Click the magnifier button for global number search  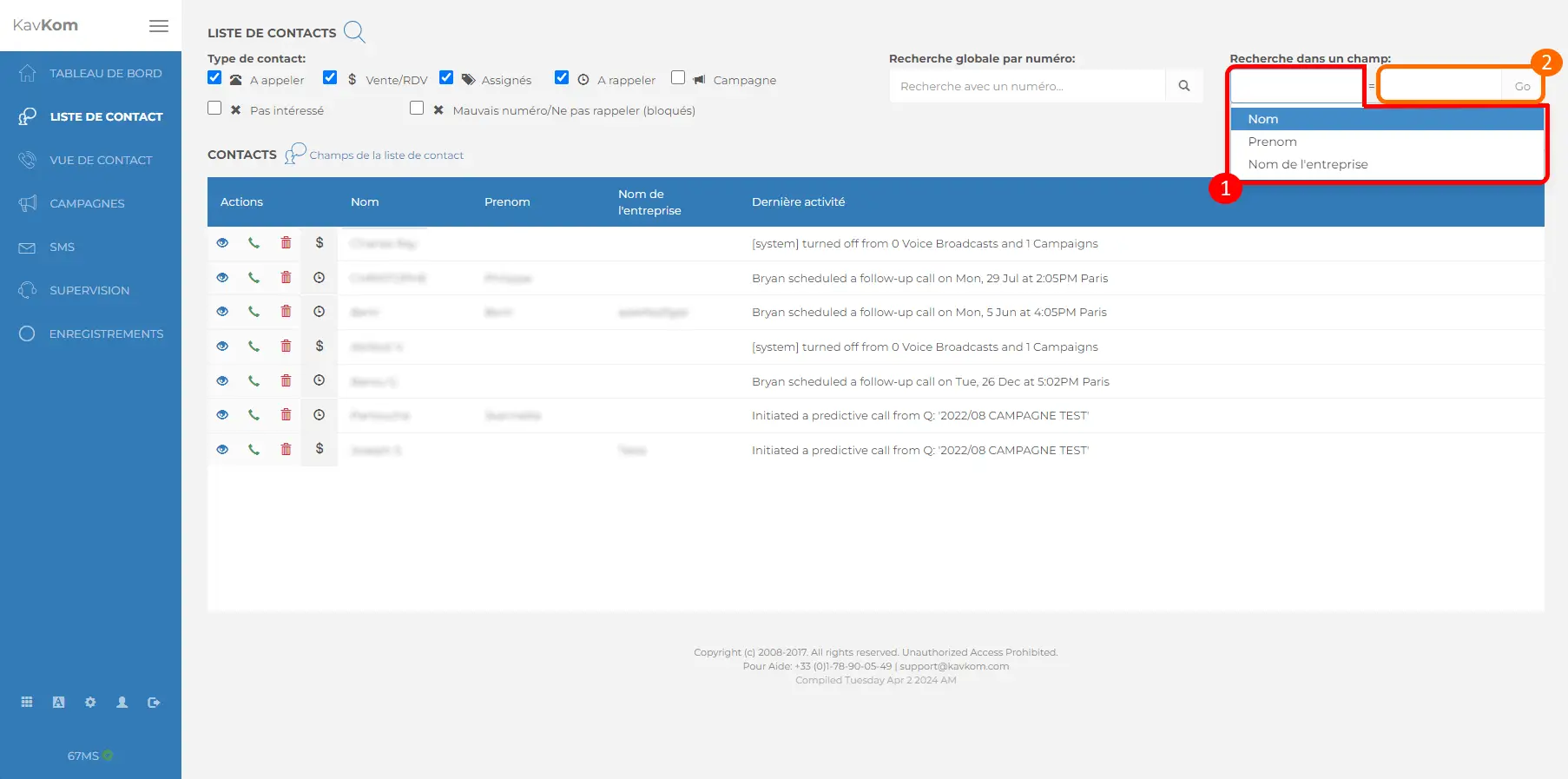click(1183, 86)
